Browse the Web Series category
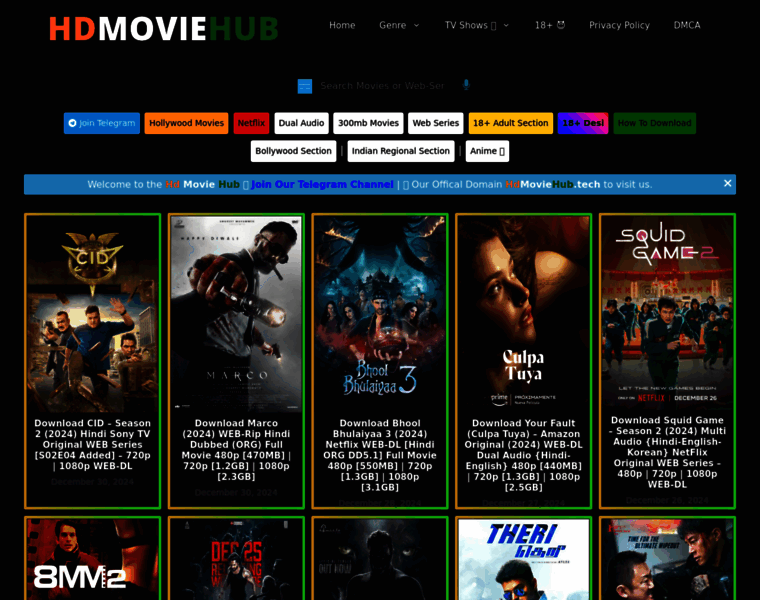This screenshot has height=600, width=760. (x=436, y=123)
